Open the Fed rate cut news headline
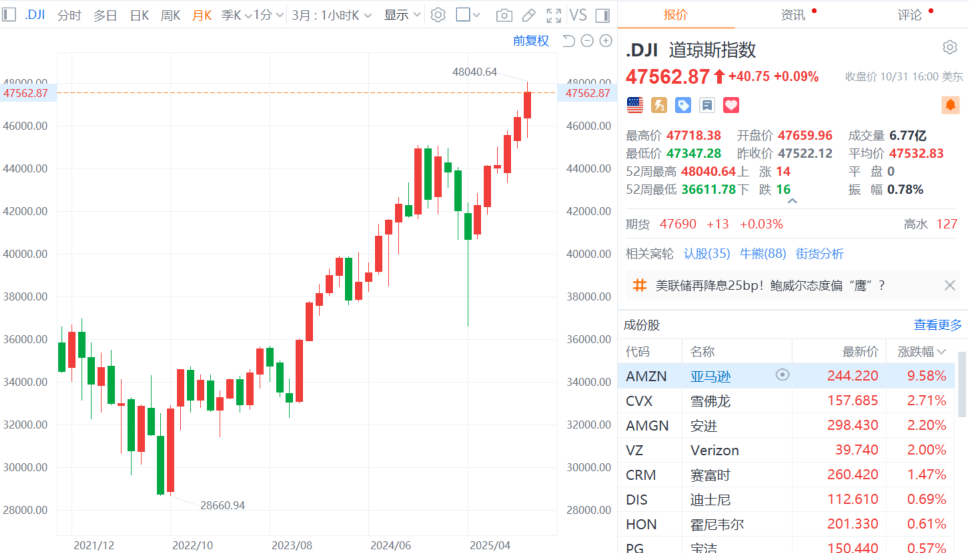The width and height of the screenshot is (969, 553). tap(770, 285)
